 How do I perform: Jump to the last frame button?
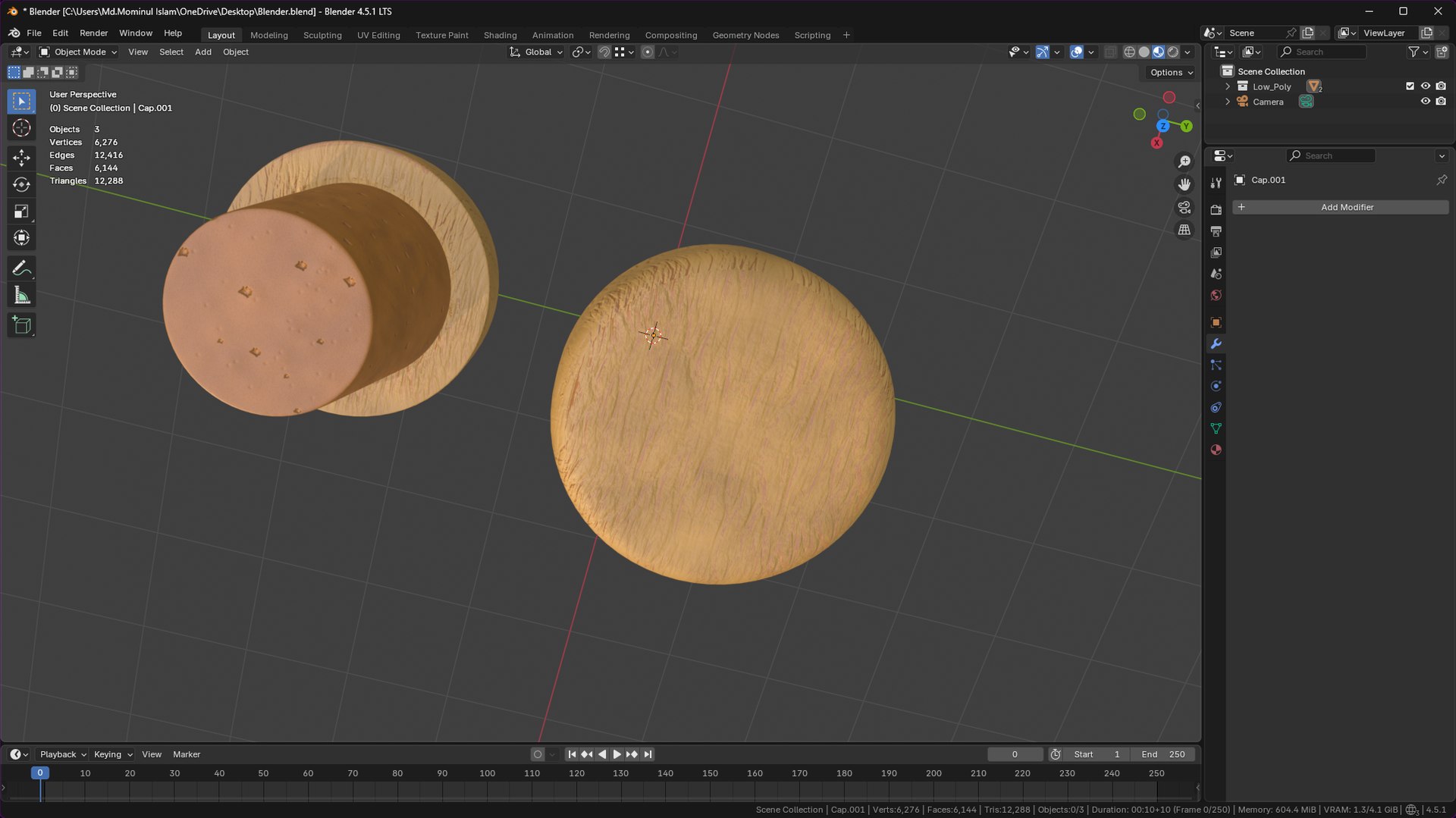coord(648,754)
